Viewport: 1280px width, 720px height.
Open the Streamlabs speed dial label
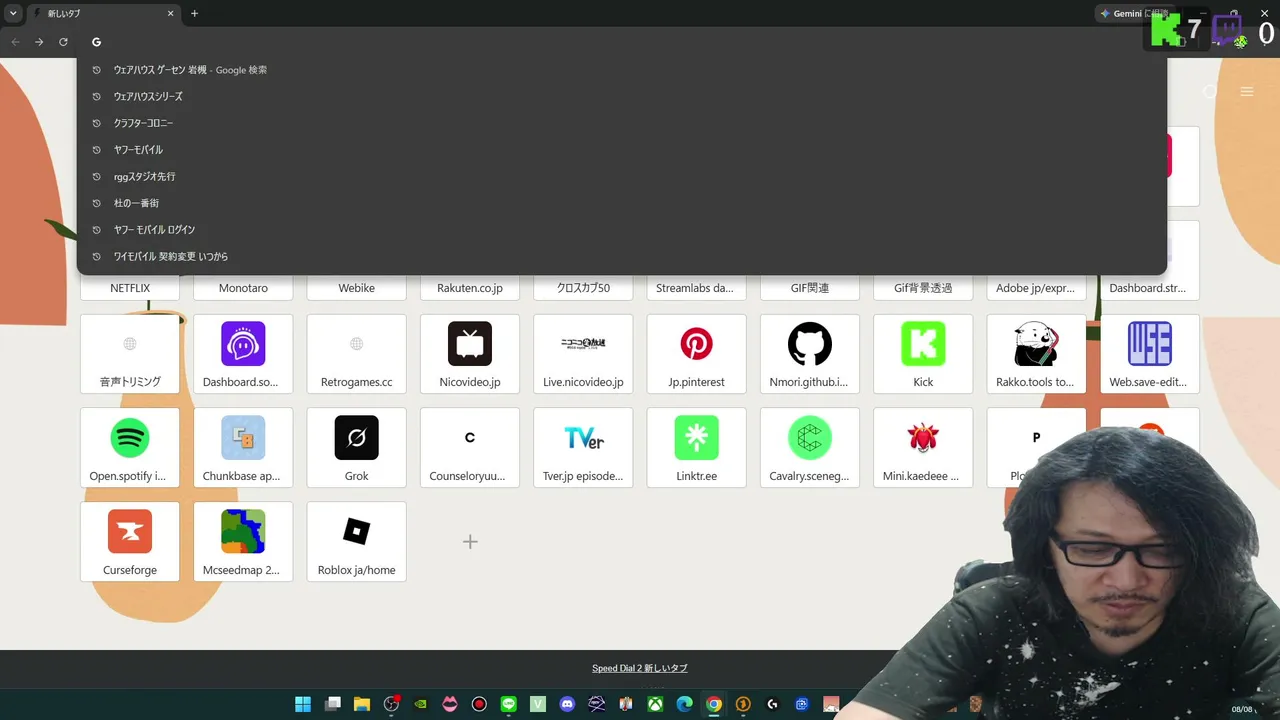(x=695, y=288)
